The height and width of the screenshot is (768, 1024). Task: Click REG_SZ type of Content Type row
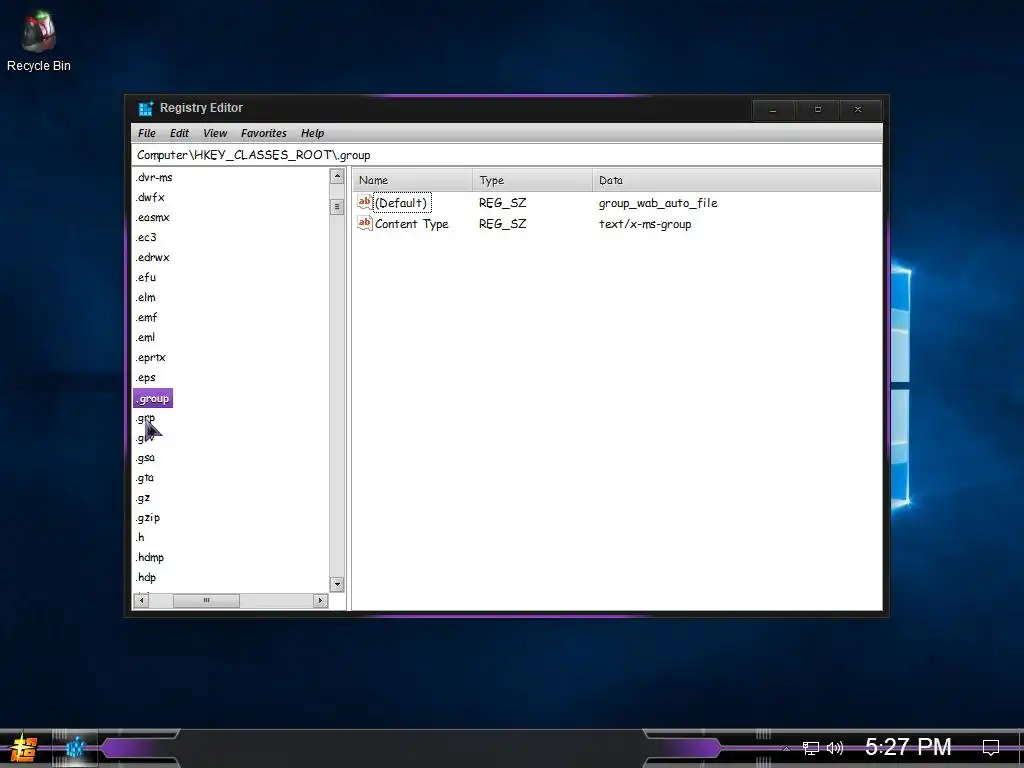(x=502, y=224)
